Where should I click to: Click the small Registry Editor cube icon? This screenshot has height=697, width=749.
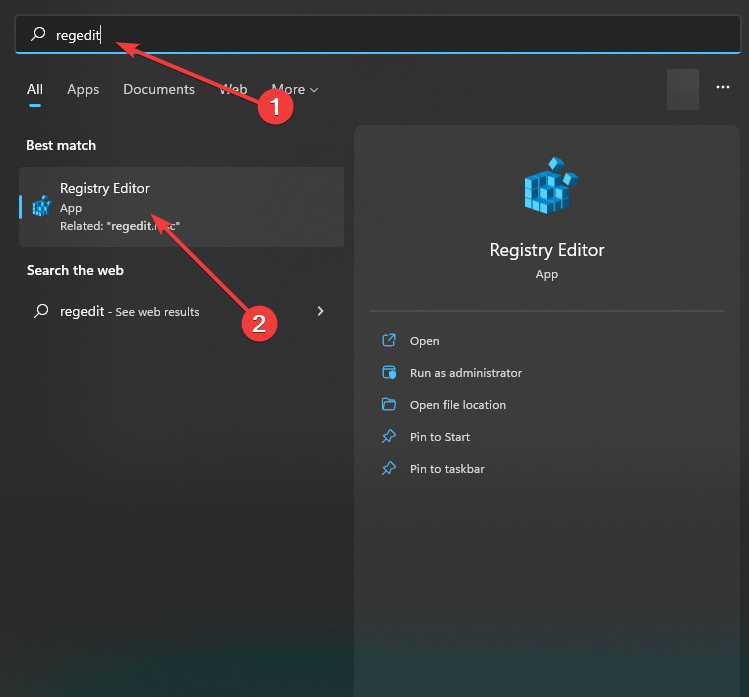tap(42, 206)
